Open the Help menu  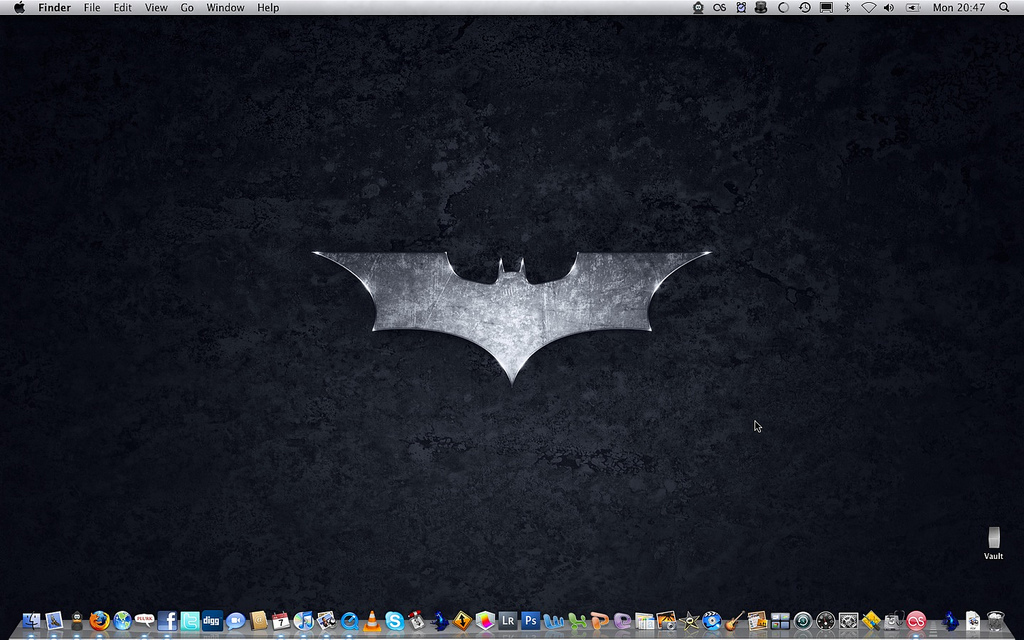[x=268, y=8]
